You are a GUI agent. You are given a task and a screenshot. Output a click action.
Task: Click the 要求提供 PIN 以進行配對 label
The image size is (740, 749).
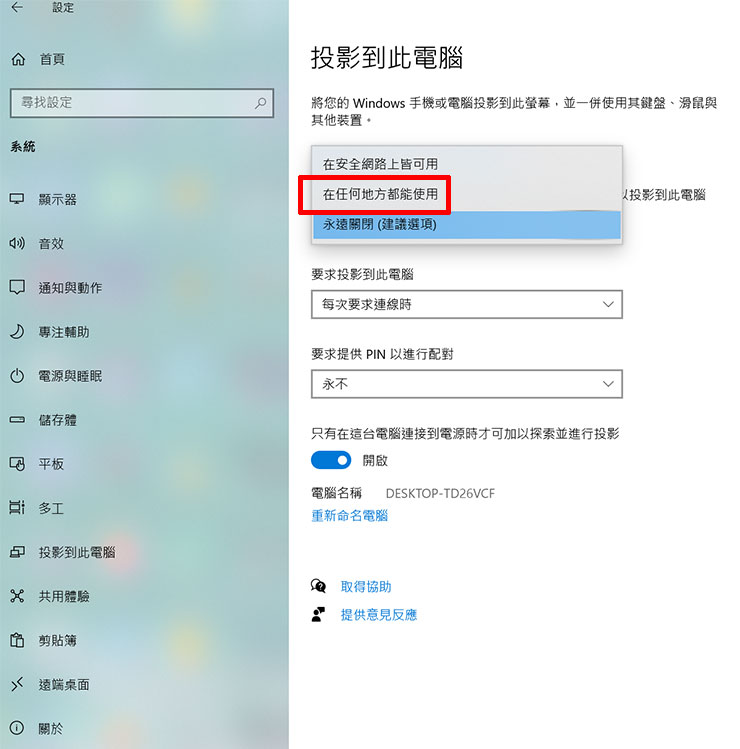coord(382,354)
